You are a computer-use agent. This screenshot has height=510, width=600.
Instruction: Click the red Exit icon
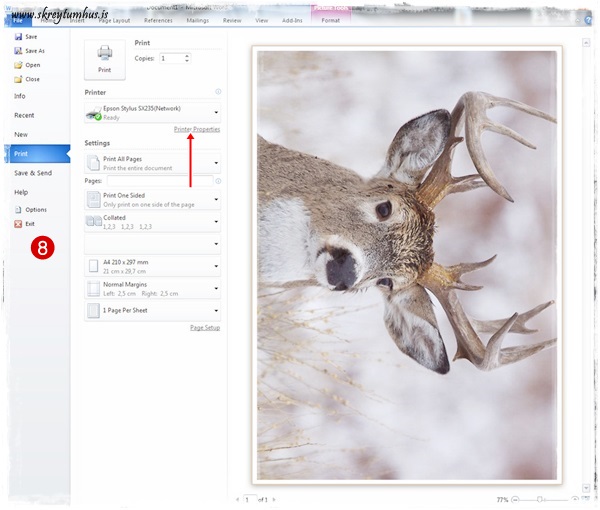[x=17, y=224]
